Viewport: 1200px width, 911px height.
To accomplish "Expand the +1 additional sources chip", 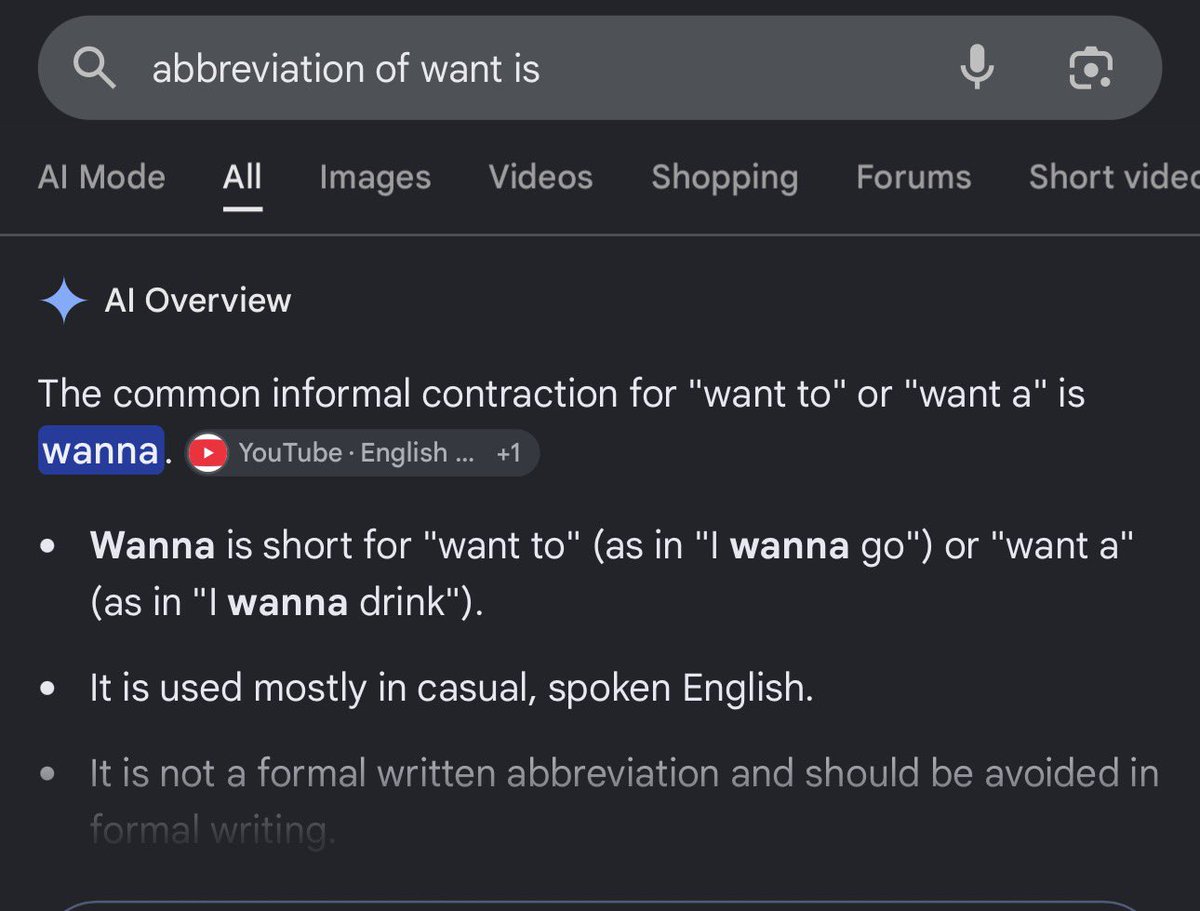I will tap(508, 453).
